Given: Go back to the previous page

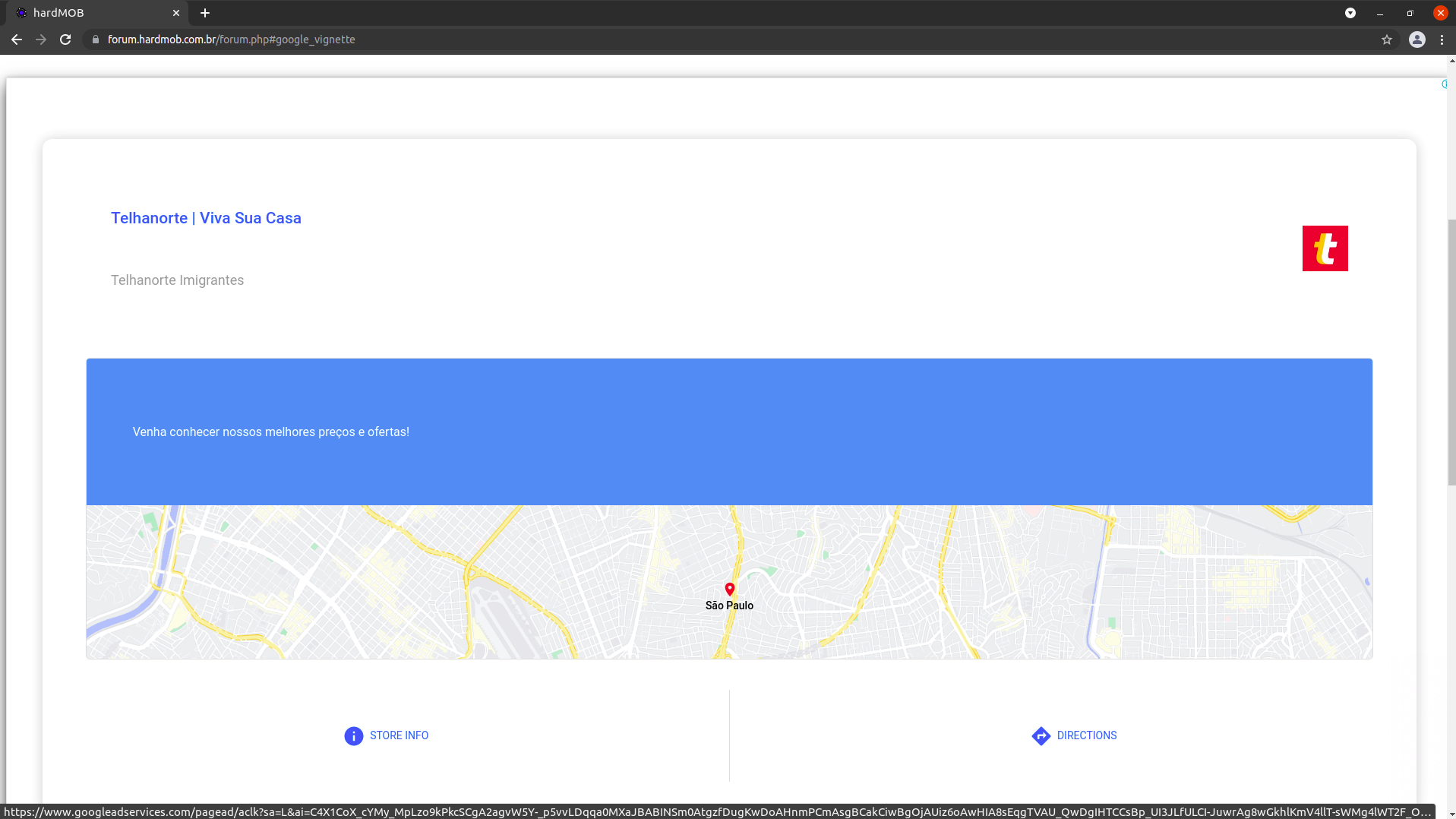Looking at the screenshot, I should tap(17, 40).
